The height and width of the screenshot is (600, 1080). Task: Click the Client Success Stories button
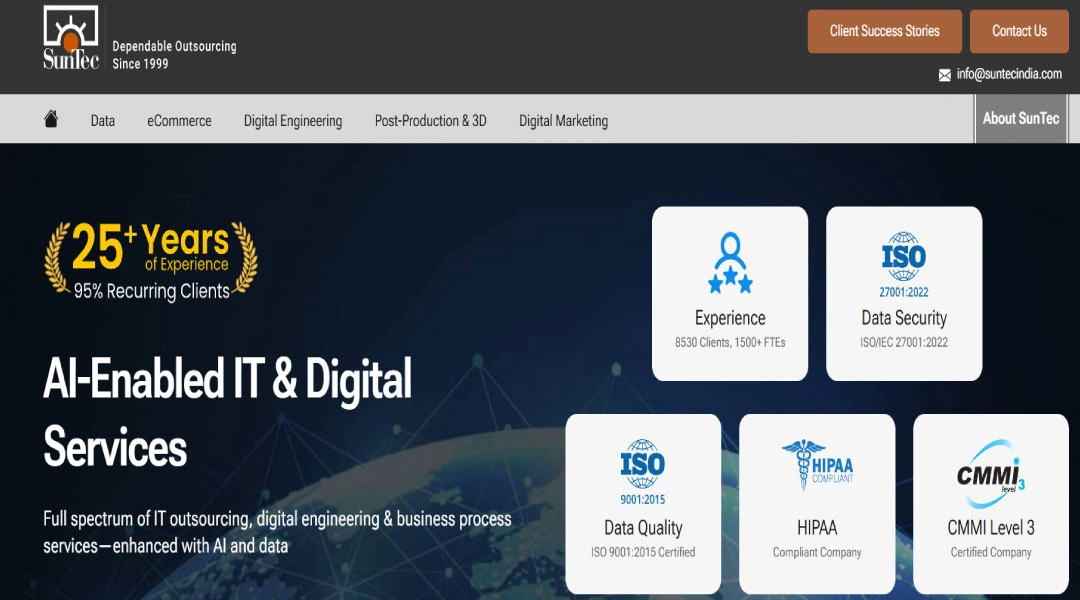pyautogui.click(x=884, y=31)
